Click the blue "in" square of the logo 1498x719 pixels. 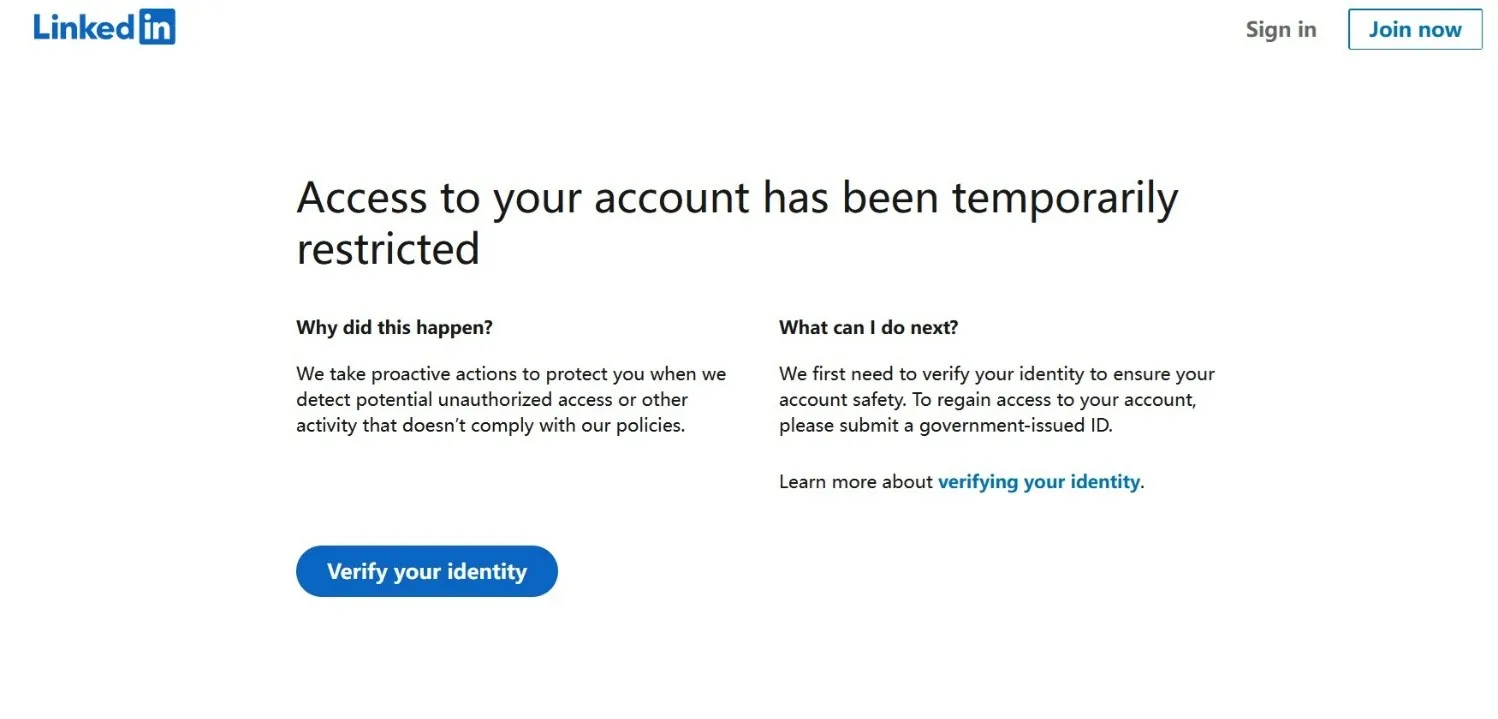(157, 27)
